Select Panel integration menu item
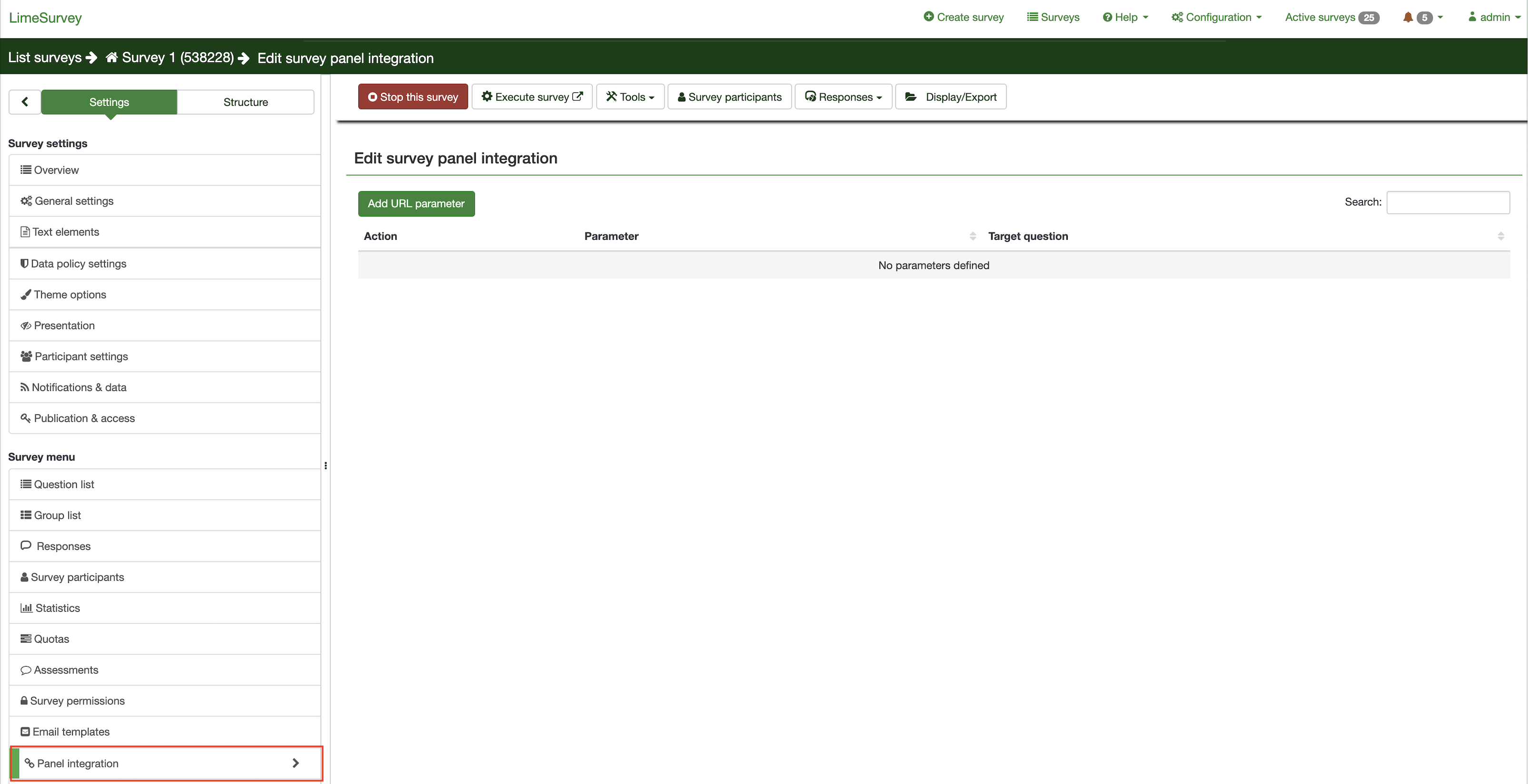 point(166,763)
